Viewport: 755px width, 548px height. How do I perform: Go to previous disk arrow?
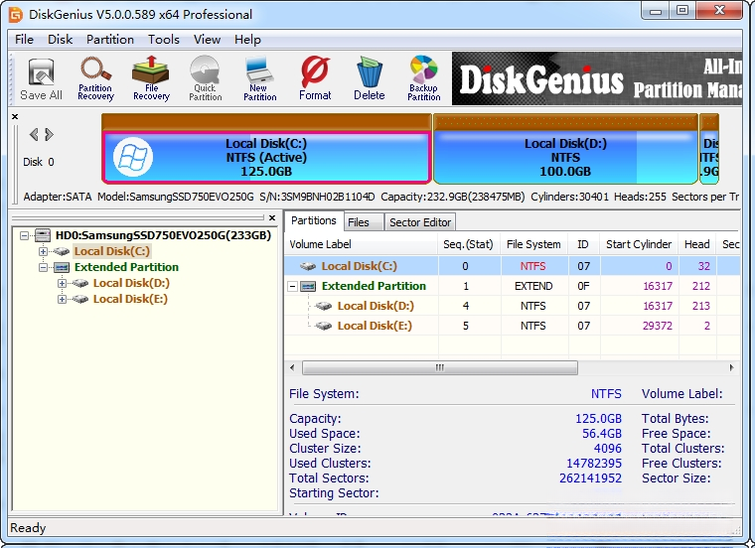point(34,134)
